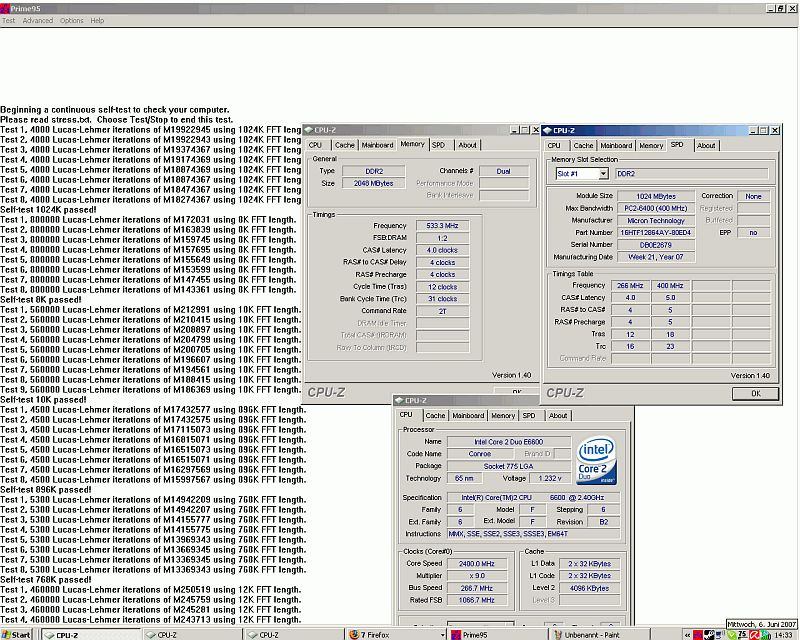Open the Mainboard tab in the SPD window

click(x=616, y=145)
